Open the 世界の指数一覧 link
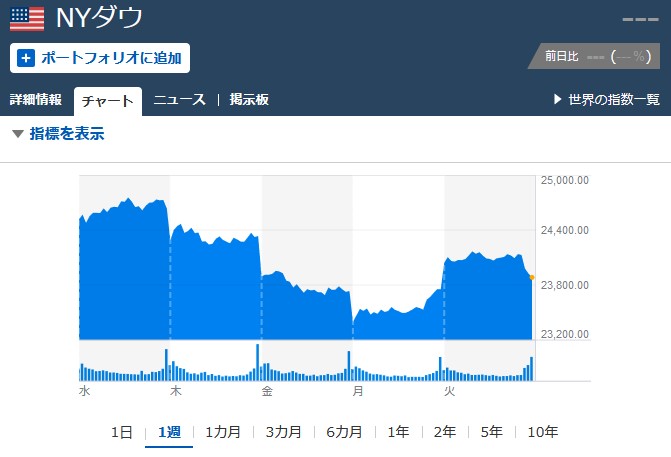Viewport: 671px width, 457px height. (614, 100)
